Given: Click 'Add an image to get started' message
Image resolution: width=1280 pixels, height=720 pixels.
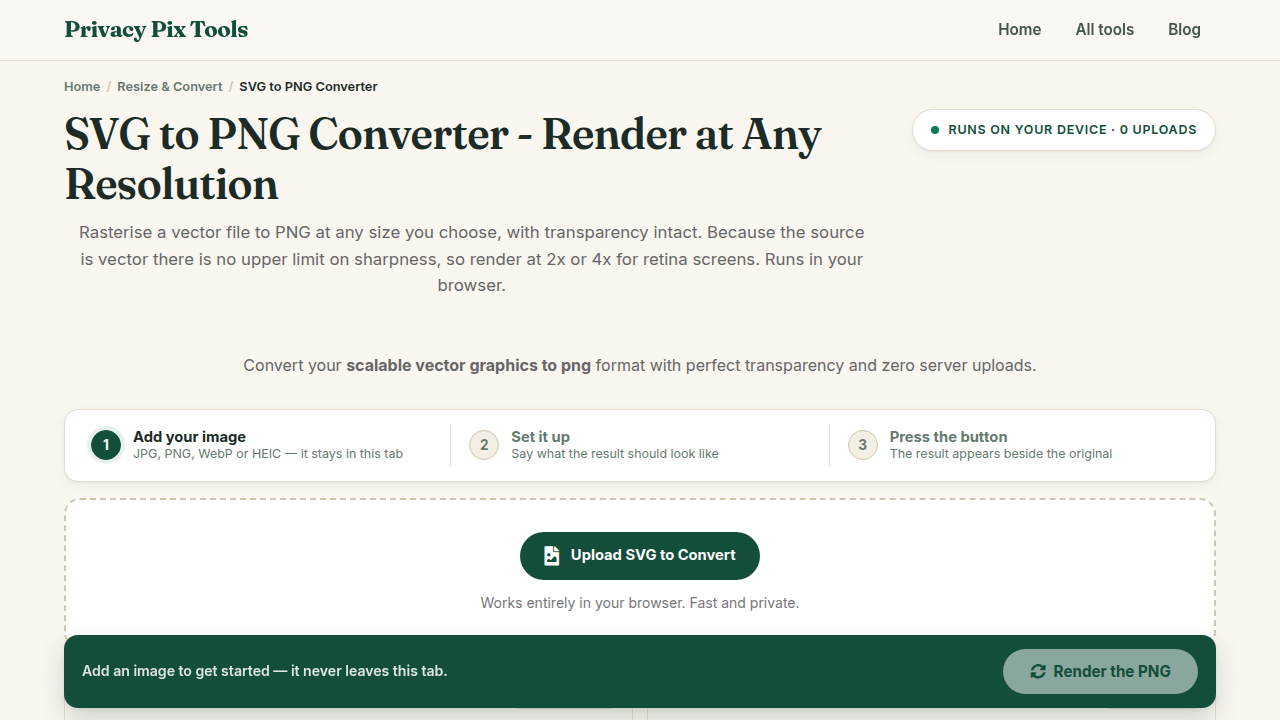Looking at the screenshot, I should pos(265,671).
